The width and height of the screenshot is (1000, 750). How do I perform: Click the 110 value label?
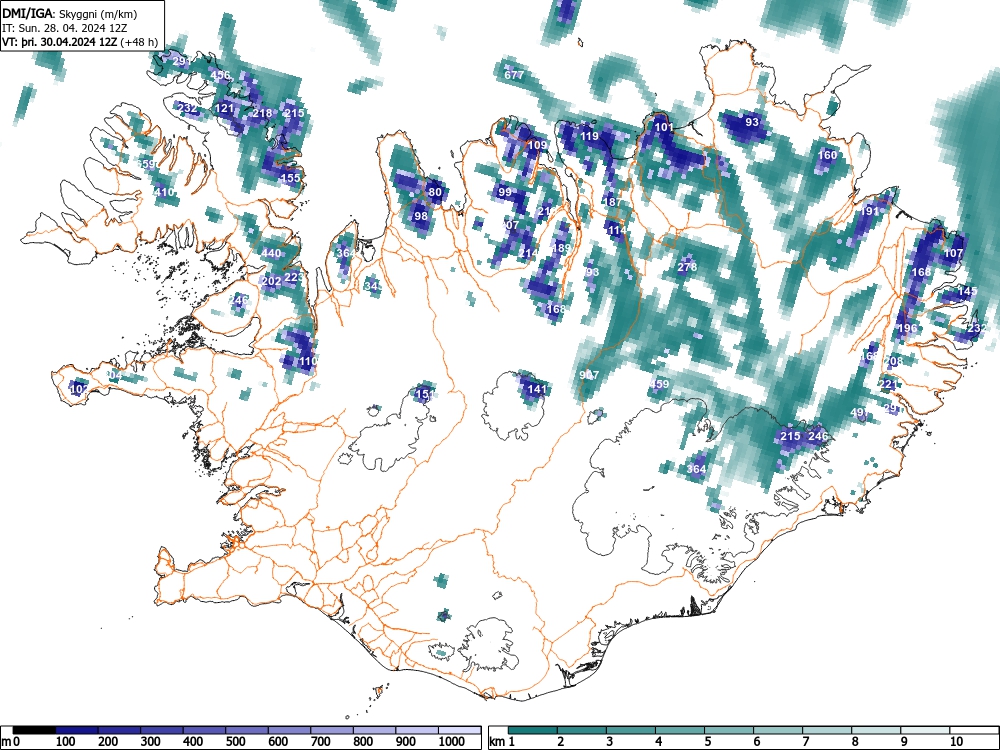coord(308,361)
